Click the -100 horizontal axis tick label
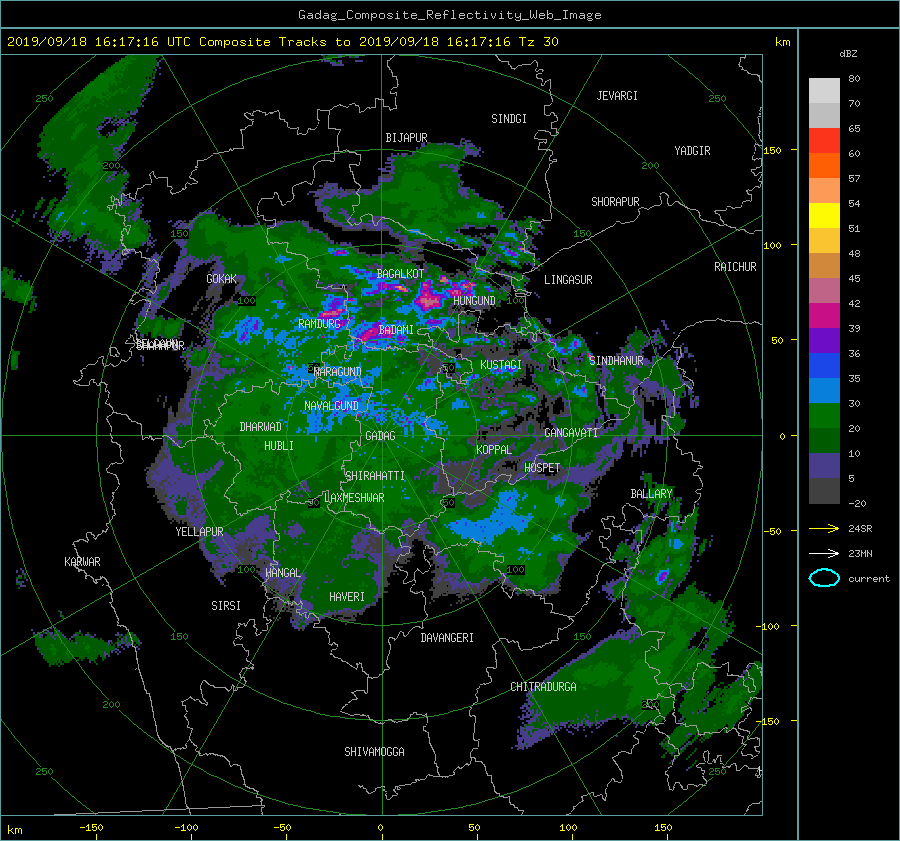 coord(186,828)
